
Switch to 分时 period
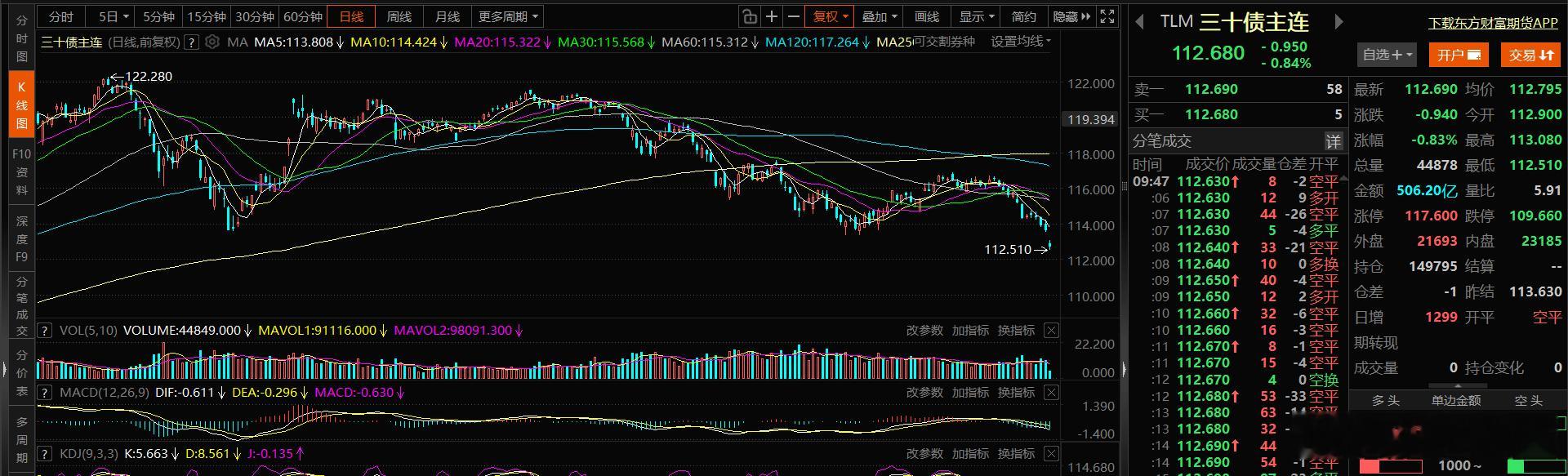[61, 16]
